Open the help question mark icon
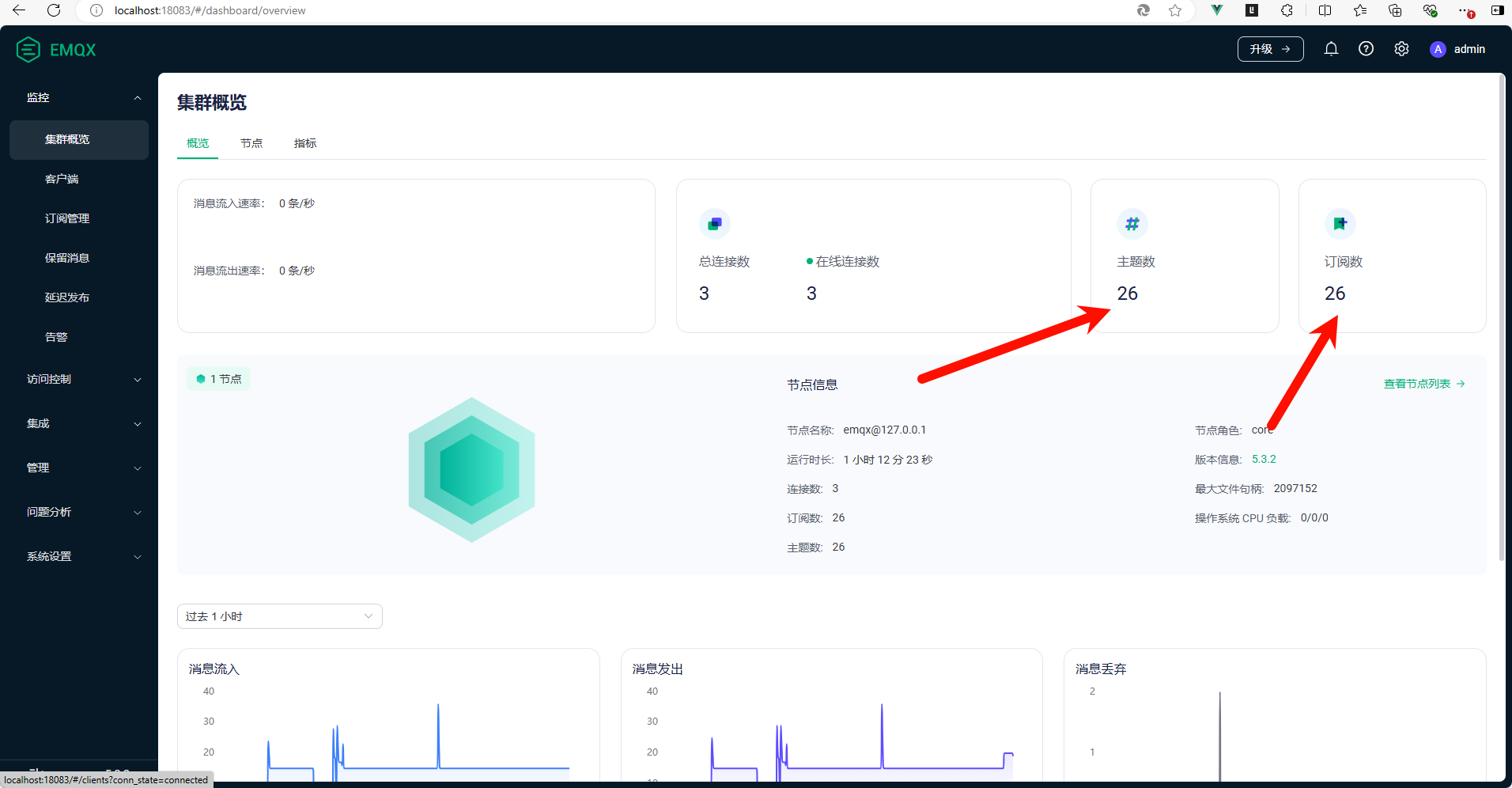Image resolution: width=1512 pixels, height=788 pixels. coord(1366,49)
